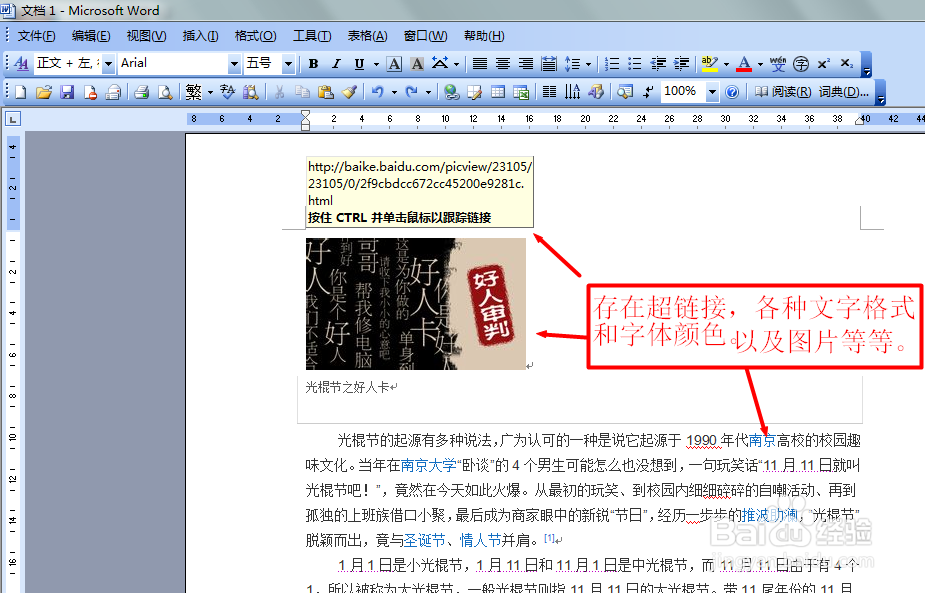The image size is (925, 593).
Task: Follow the 圣诞节 hyperlink
Action: [x=425, y=540]
